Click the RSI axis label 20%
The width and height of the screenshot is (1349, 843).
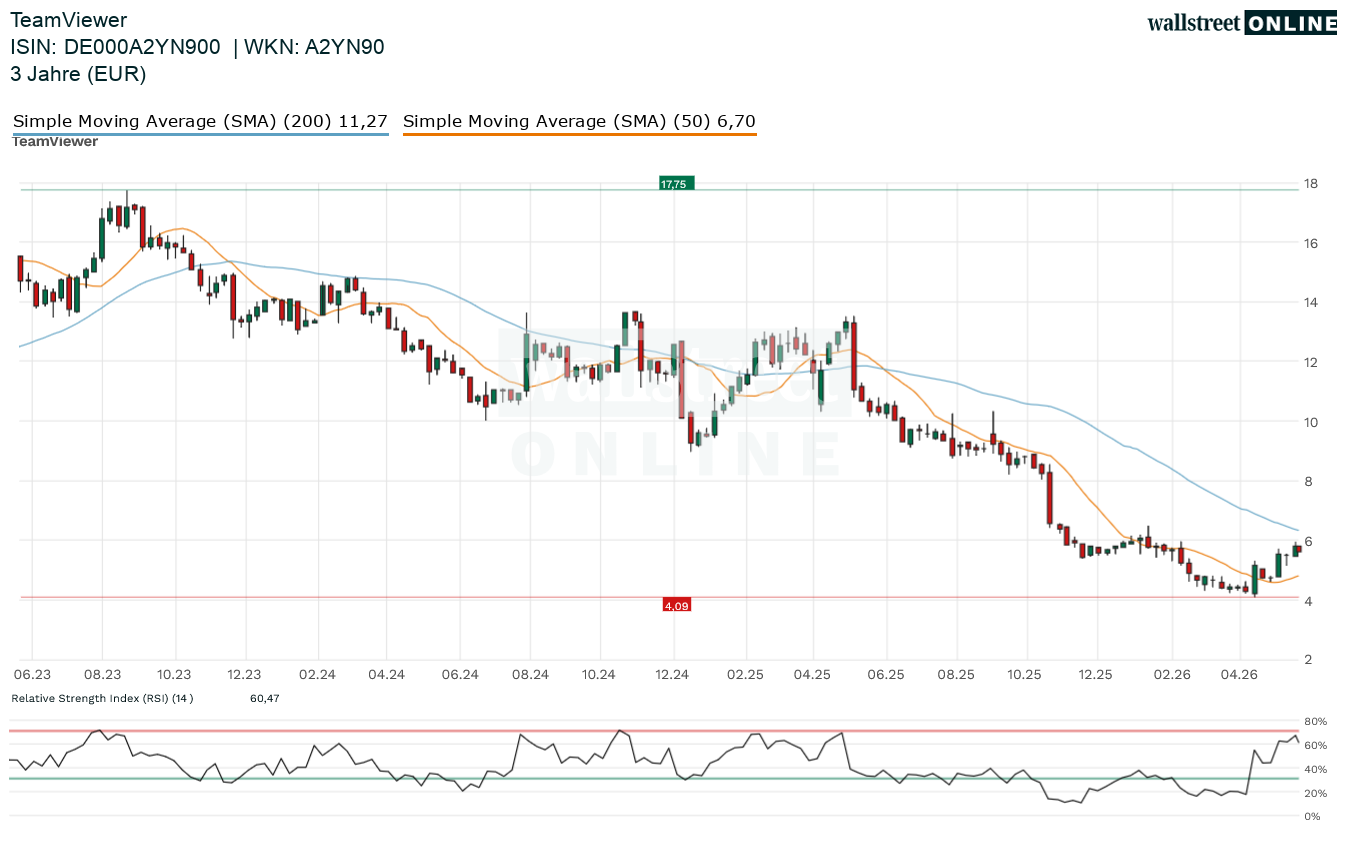[x=1315, y=794]
